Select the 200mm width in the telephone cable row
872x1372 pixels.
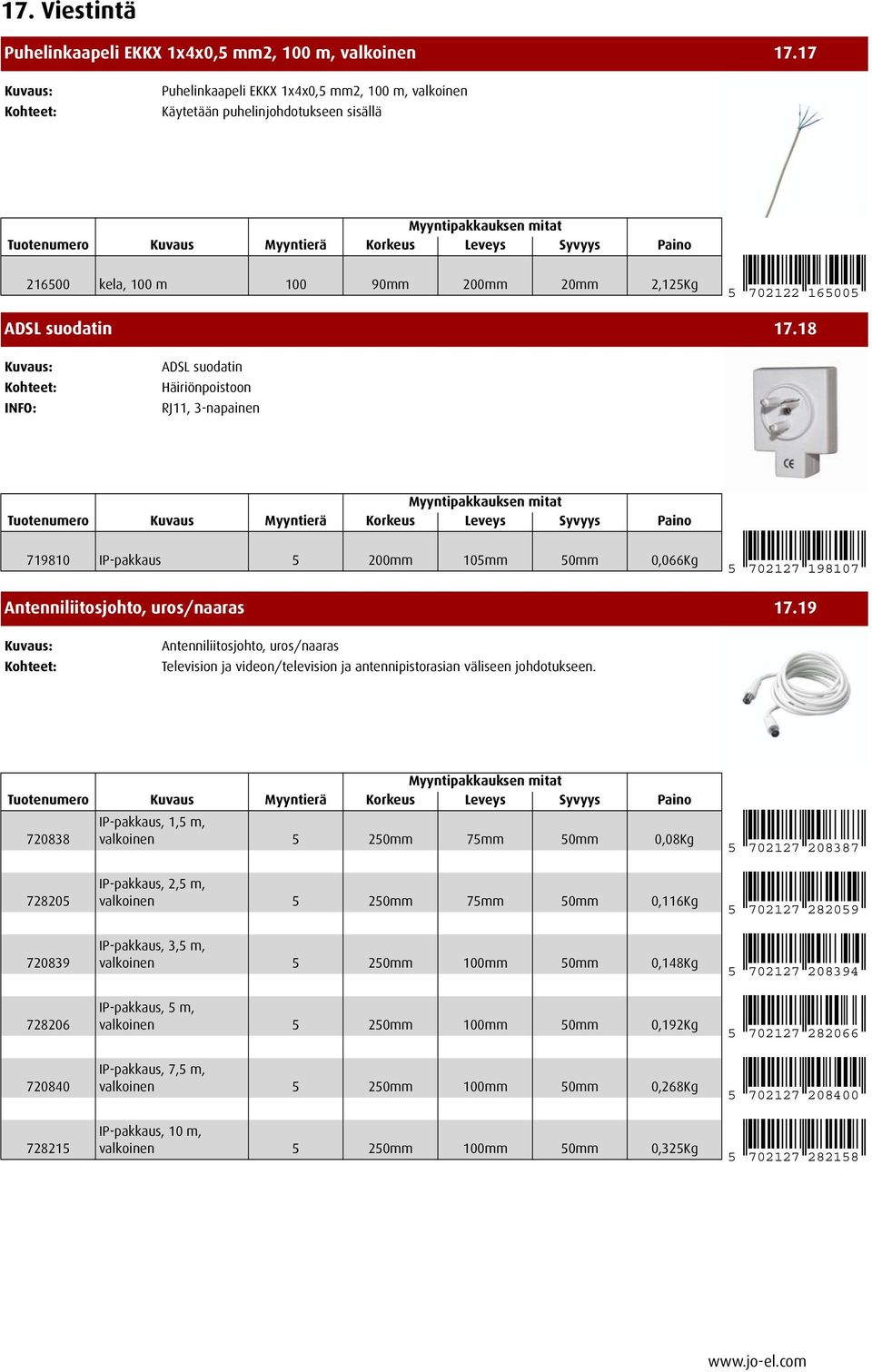tap(485, 284)
